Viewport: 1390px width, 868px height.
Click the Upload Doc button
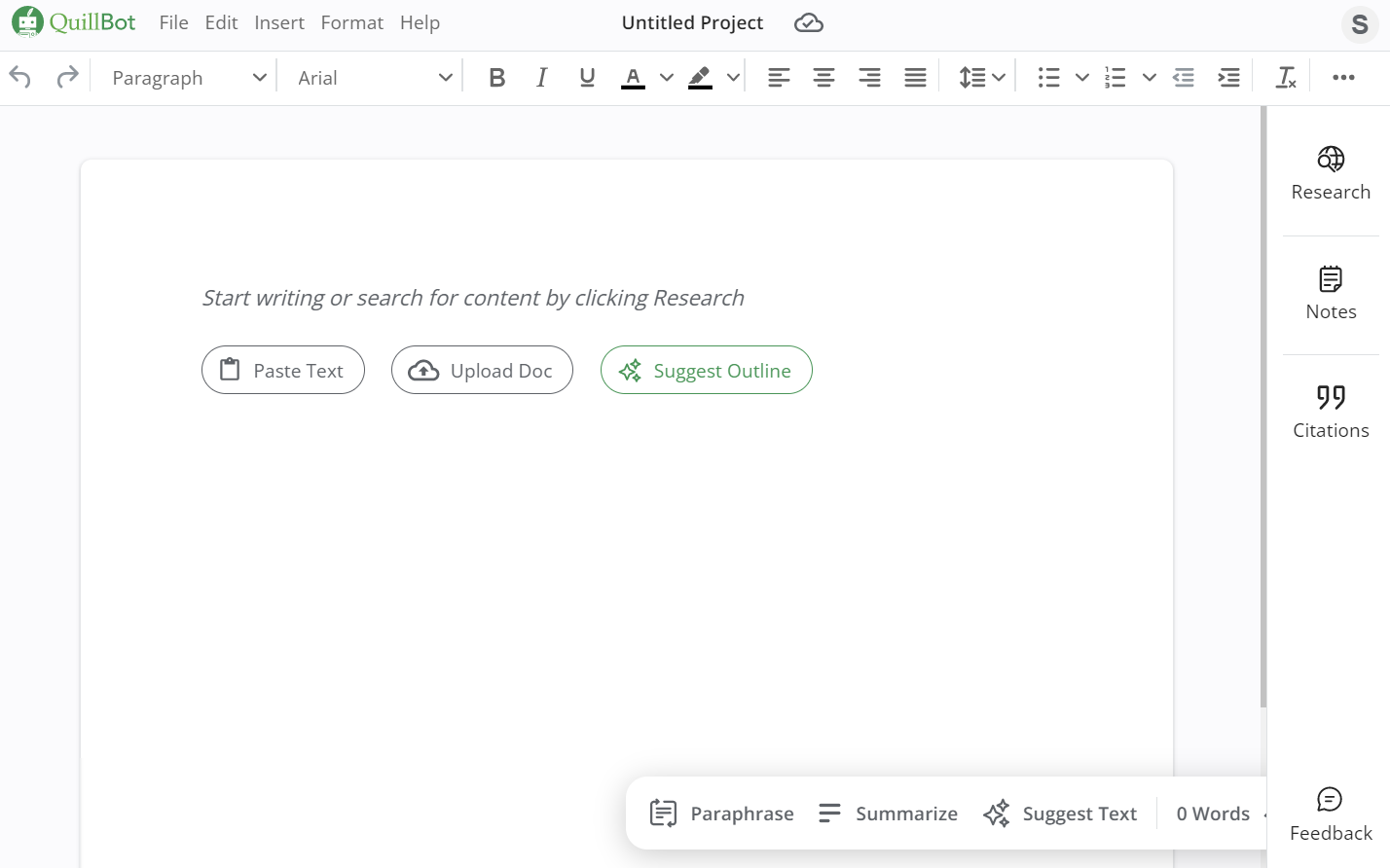coord(482,370)
